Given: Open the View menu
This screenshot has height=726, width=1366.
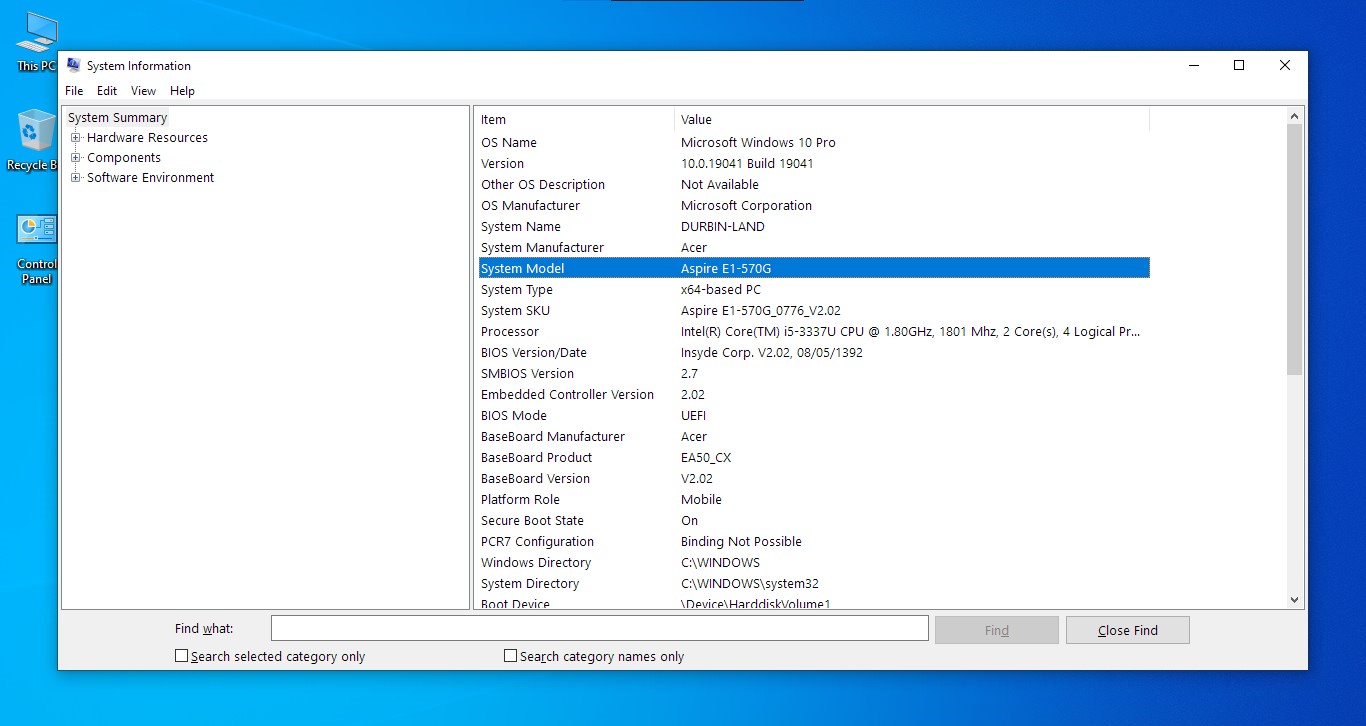Looking at the screenshot, I should (x=144, y=91).
